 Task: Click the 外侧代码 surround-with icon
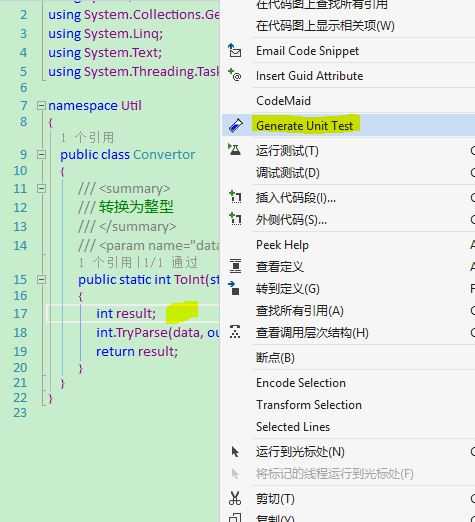point(235,219)
